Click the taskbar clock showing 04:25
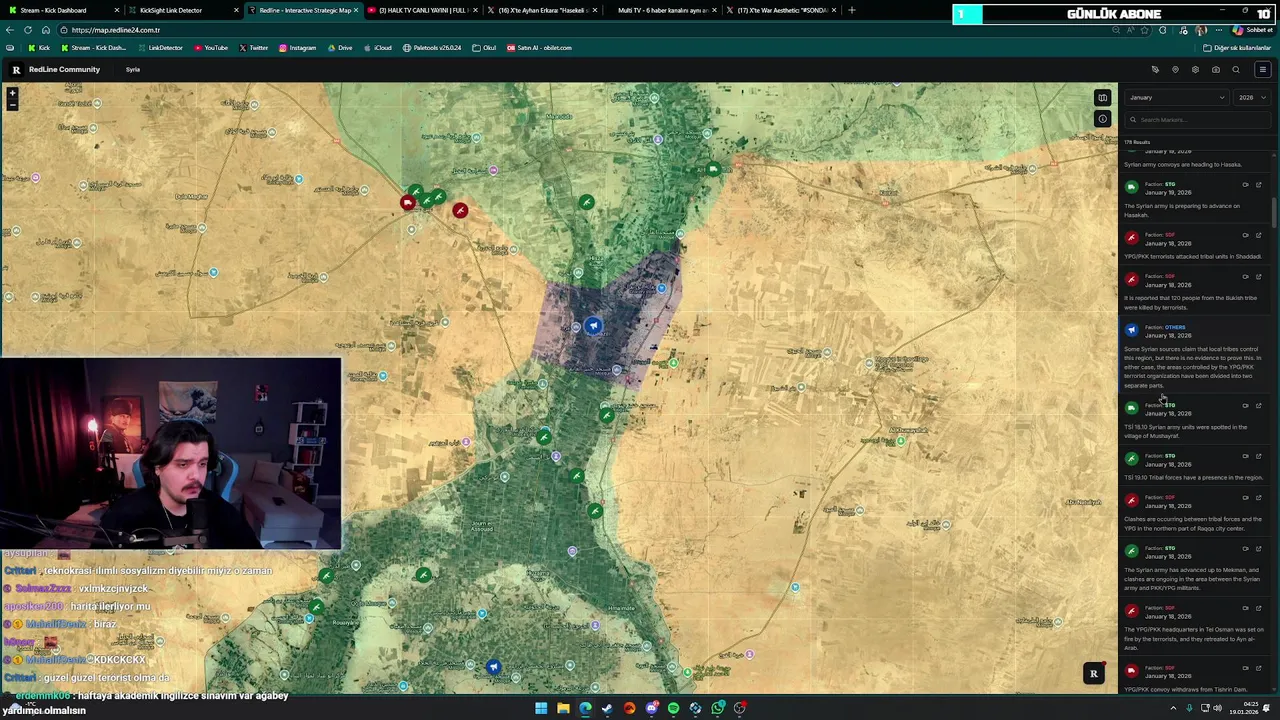Image resolution: width=1280 pixels, height=720 pixels. click(1244, 708)
